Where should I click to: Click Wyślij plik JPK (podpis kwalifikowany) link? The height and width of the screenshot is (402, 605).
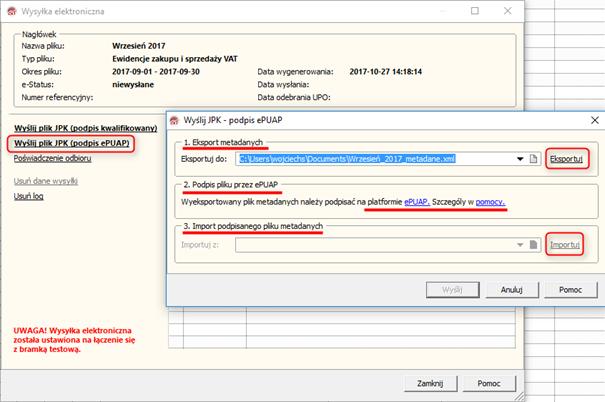[x=86, y=128]
